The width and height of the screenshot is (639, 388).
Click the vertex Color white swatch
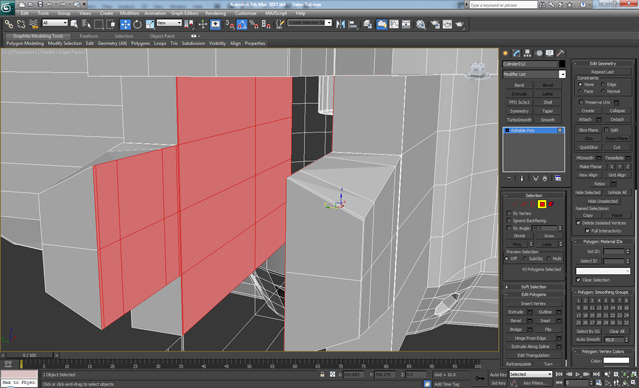[x=616, y=361]
